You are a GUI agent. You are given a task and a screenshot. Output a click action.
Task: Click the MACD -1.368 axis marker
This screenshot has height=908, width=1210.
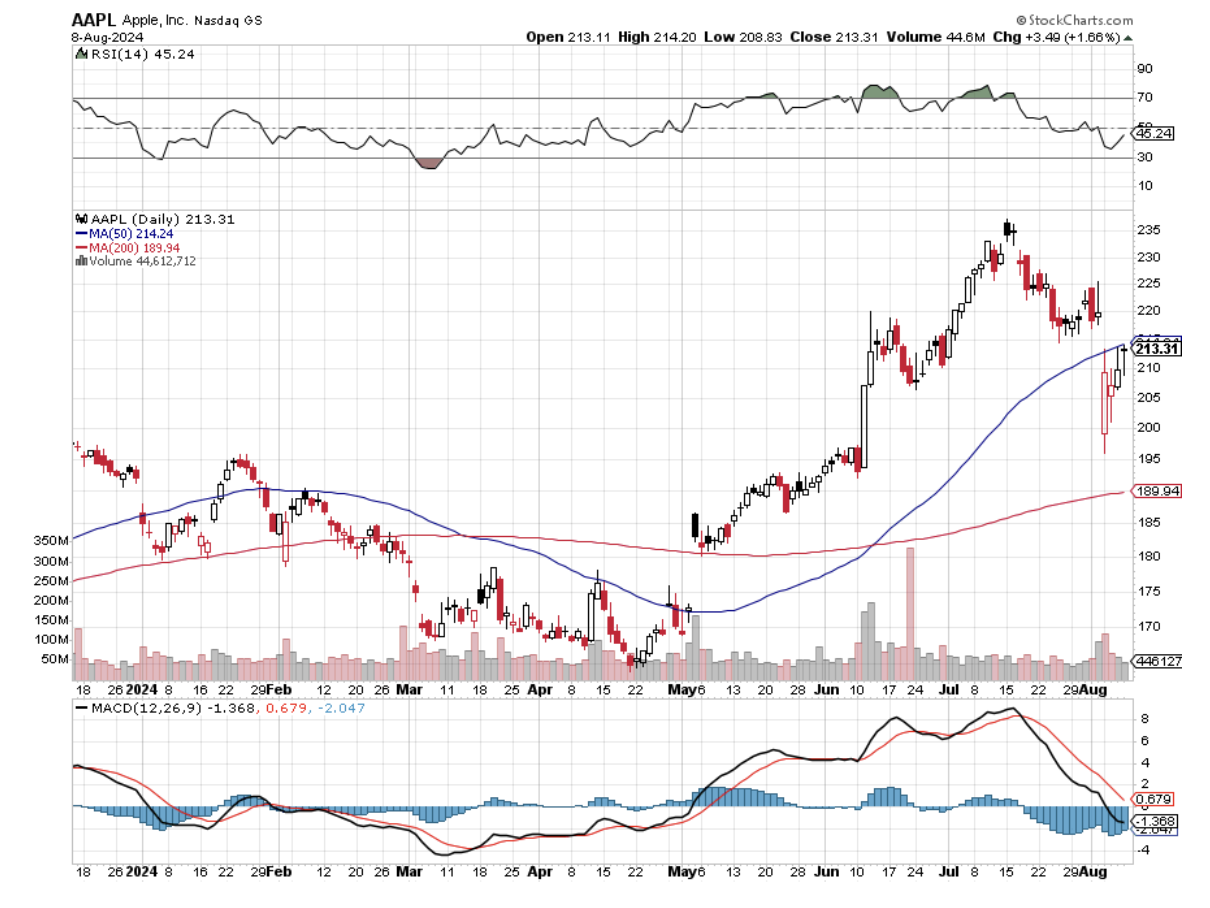click(1155, 821)
